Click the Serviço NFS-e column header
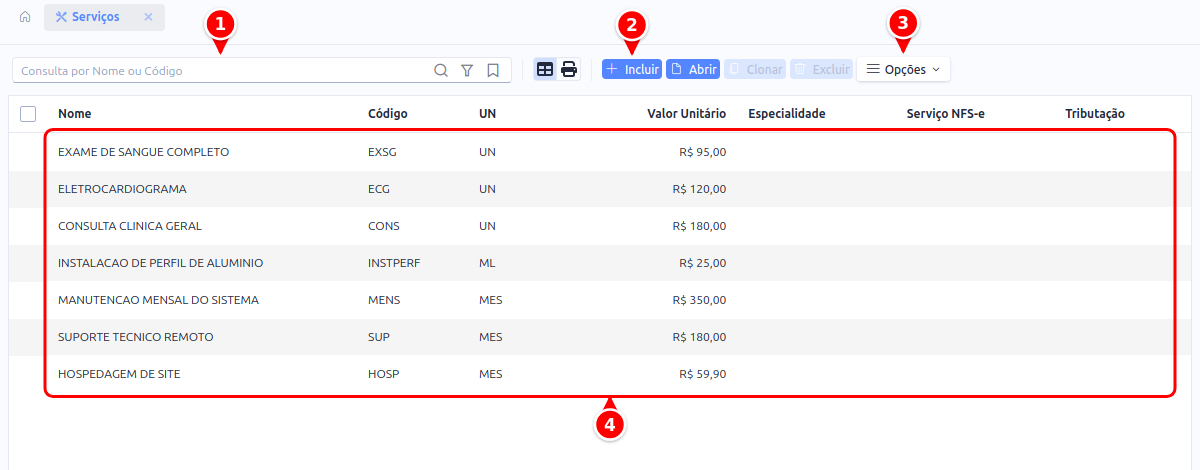This screenshot has height=470, width=1200. click(x=946, y=114)
